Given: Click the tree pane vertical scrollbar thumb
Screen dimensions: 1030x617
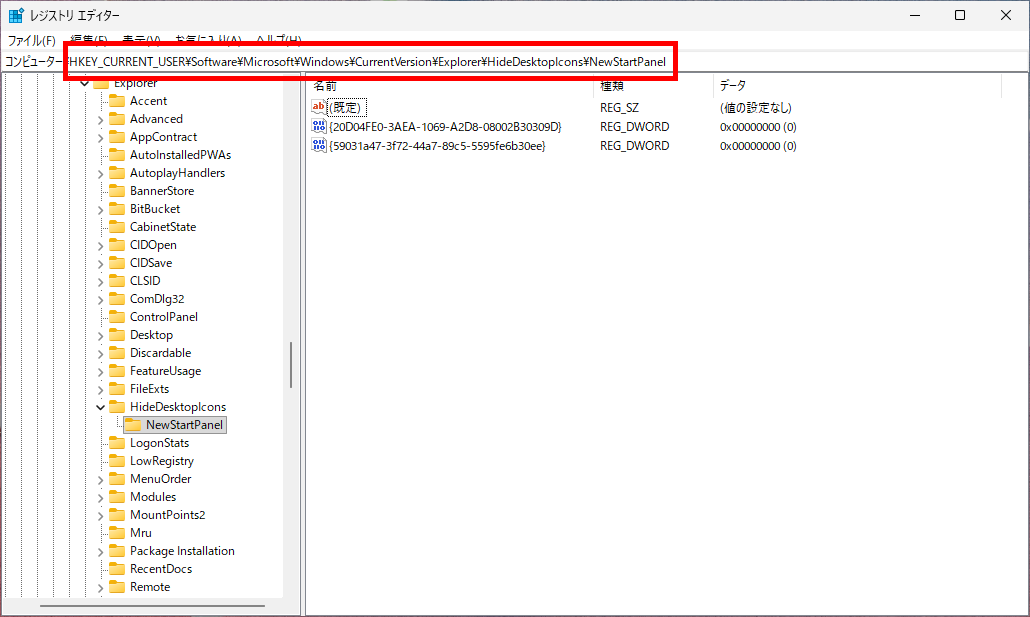Looking at the screenshot, I should pos(291,365).
